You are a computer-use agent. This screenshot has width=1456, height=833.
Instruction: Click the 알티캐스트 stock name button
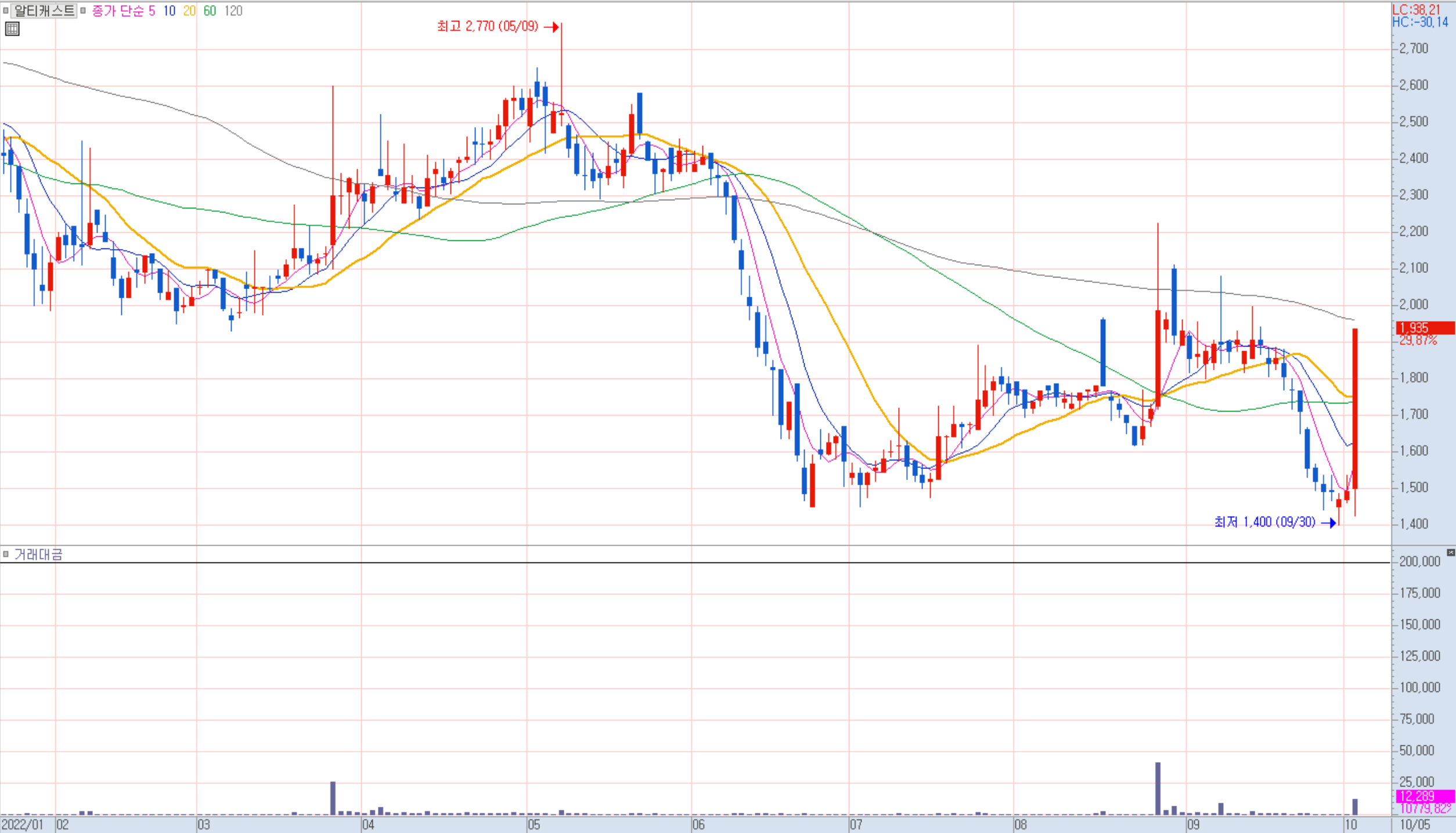point(44,10)
